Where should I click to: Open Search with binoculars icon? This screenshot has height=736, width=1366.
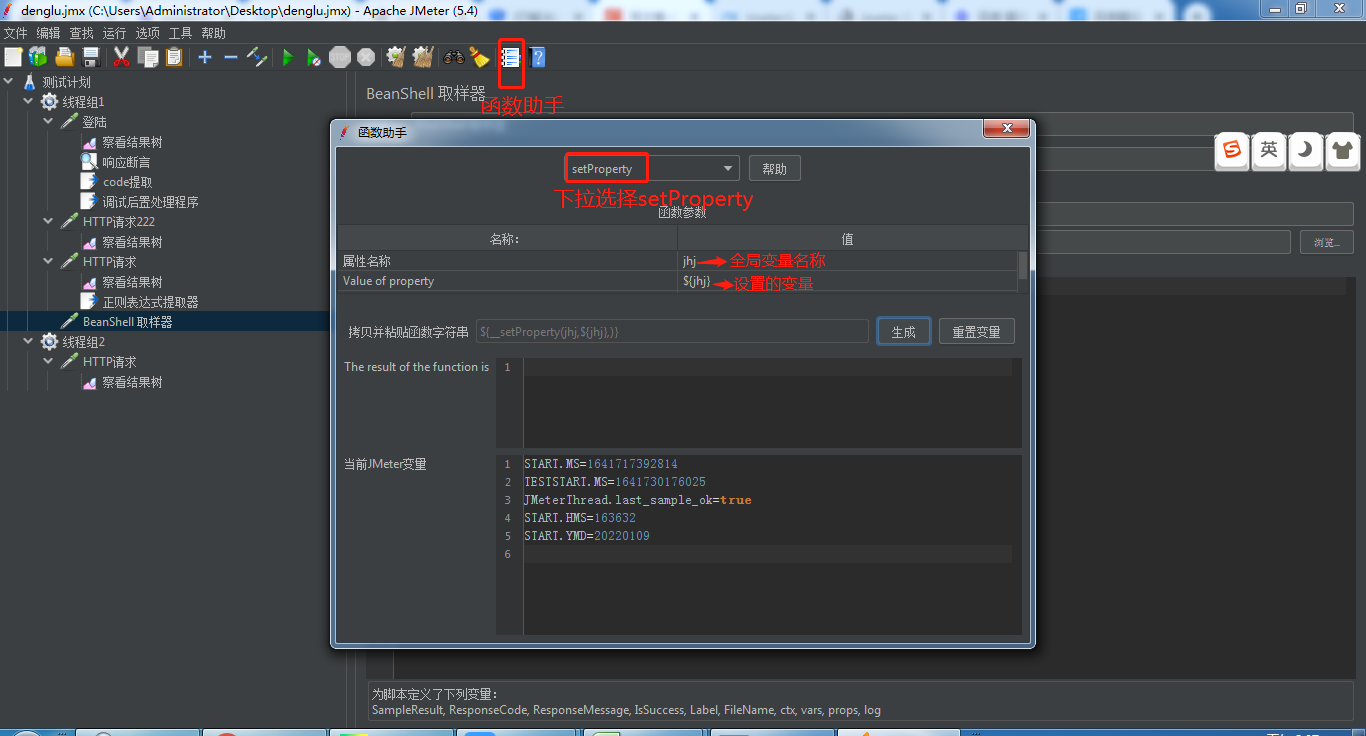(454, 57)
